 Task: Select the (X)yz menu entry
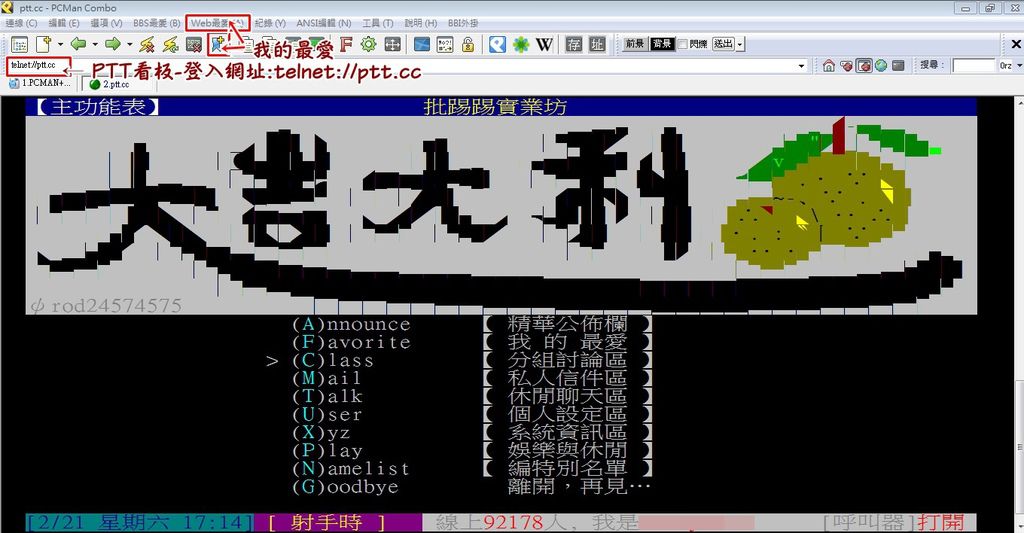tap(321, 433)
